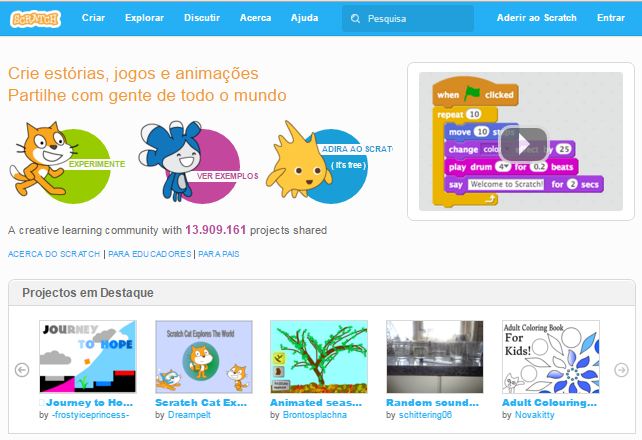The height and width of the screenshot is (440, 642).
Task: Click the search magnifier icon
Action: (355, 18)
